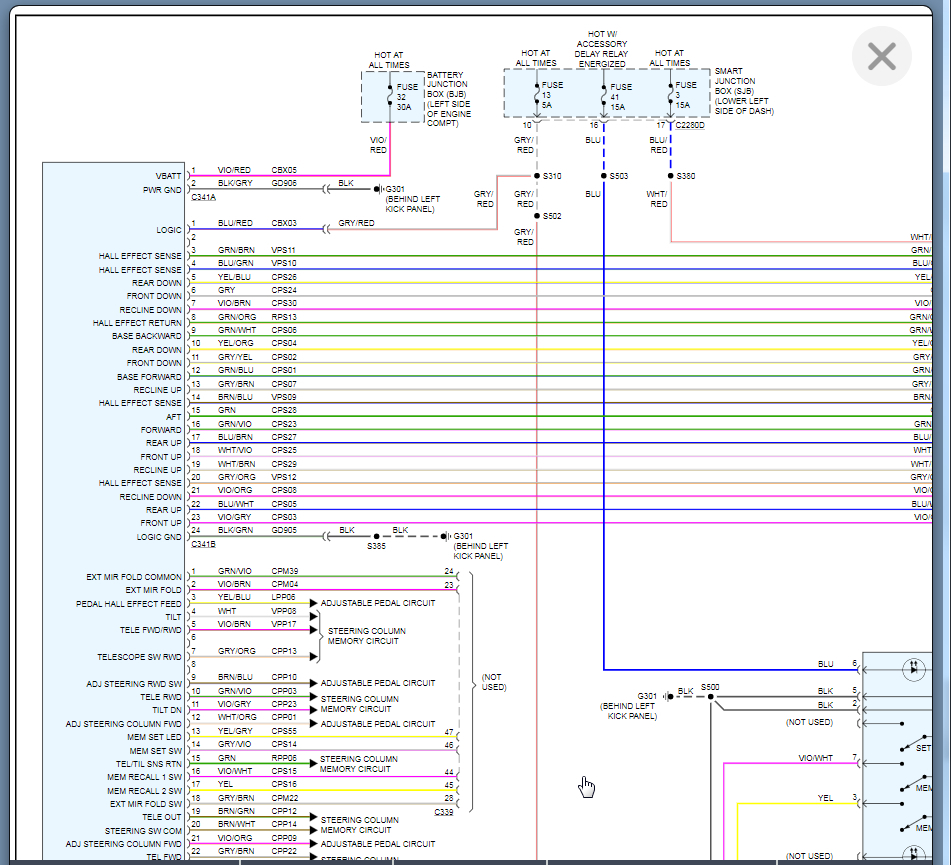This screenshot has width=951, height=865.
Task: Click the VBATT pin label
Action: (x=169, y=176)
